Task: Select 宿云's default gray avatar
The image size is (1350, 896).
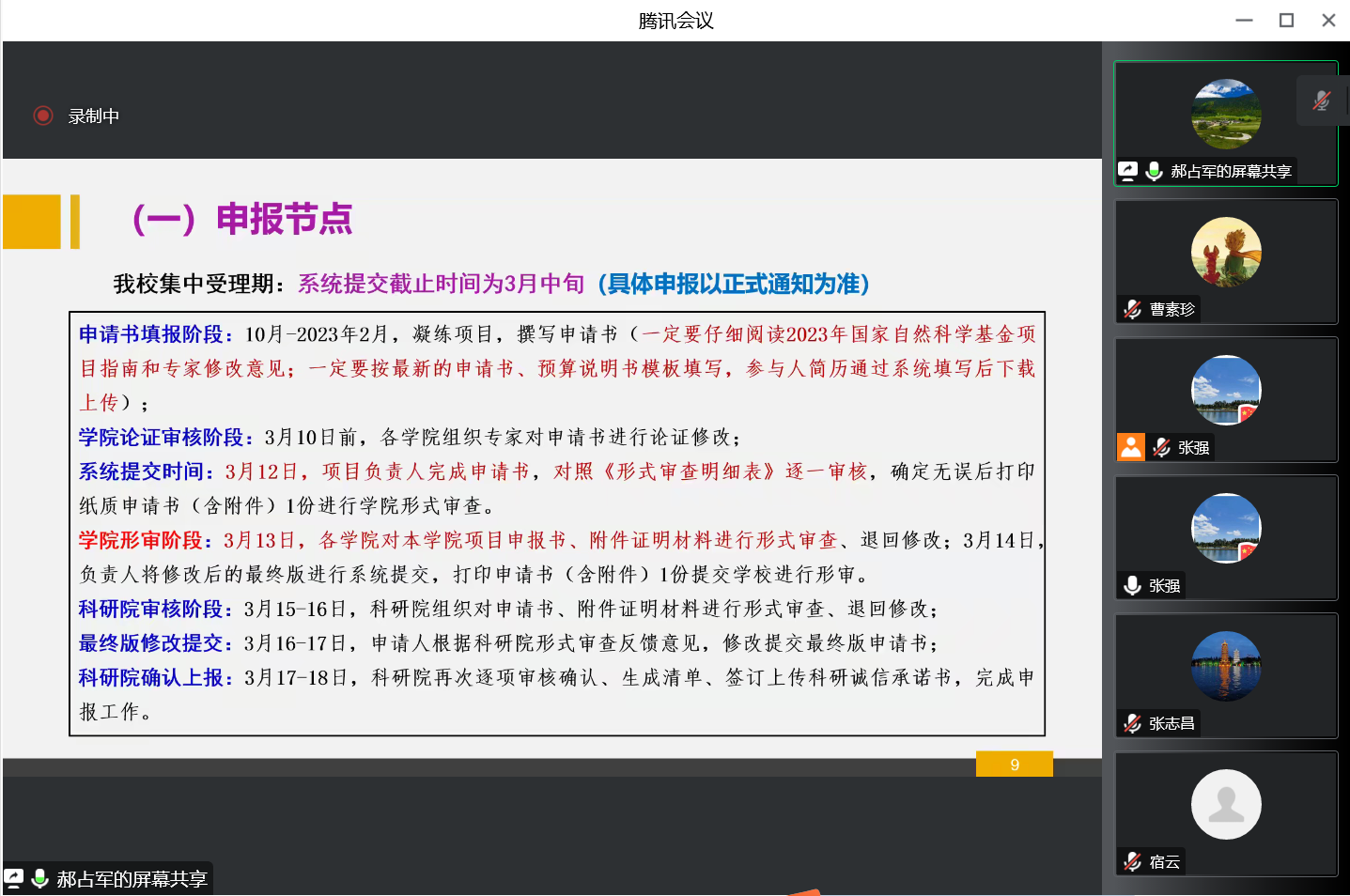Action: coord(1225,804)
